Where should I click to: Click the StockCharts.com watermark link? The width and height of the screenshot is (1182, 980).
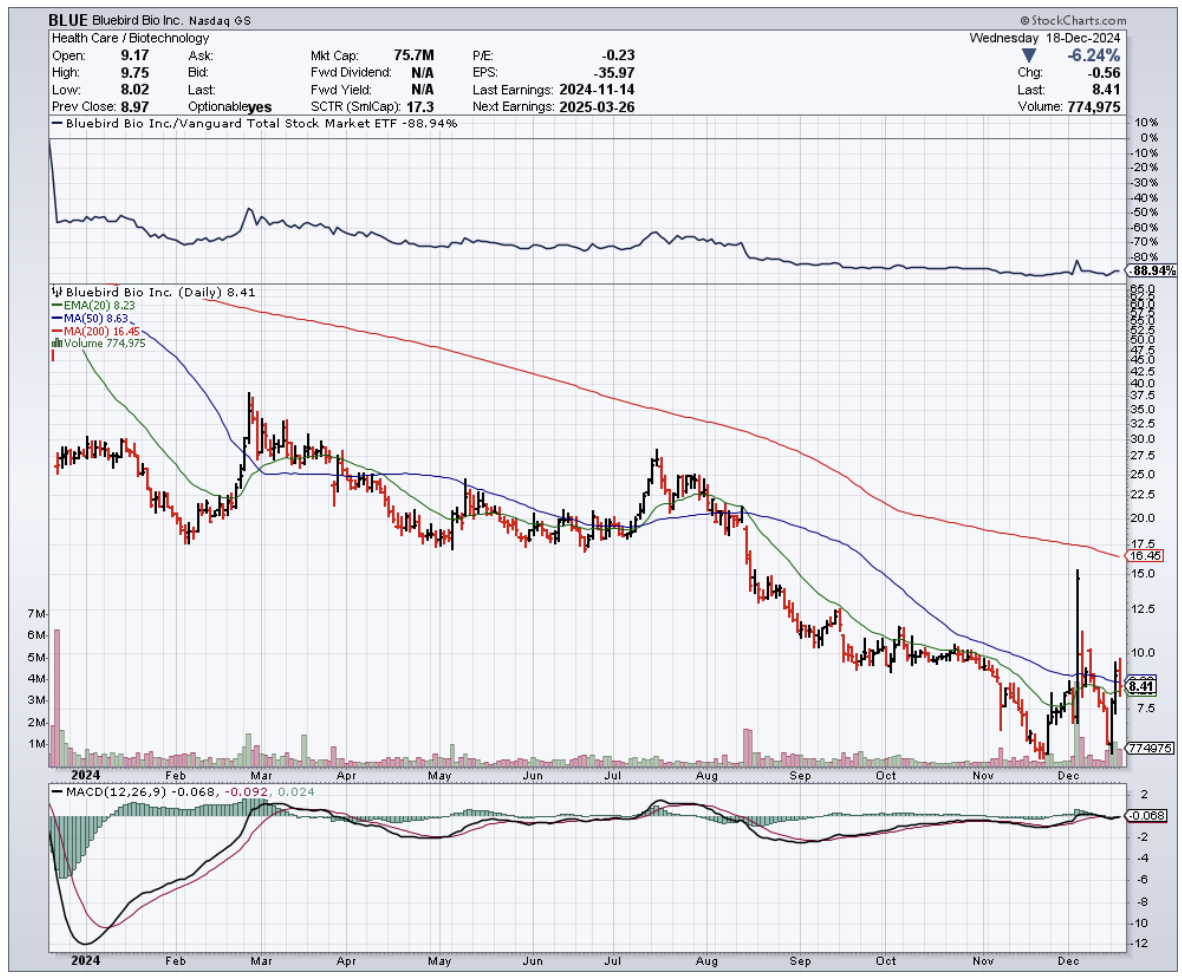point(1073,20)
